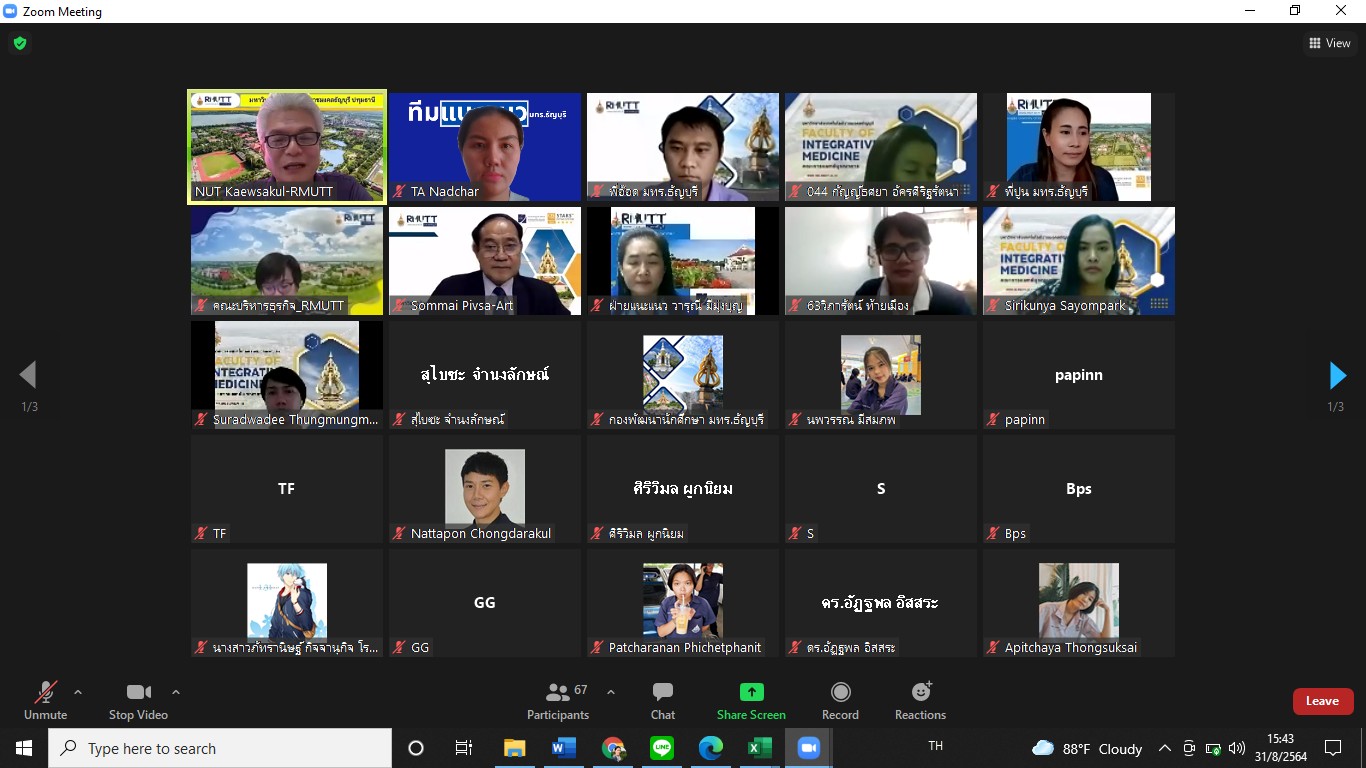Go to previous page of participants

tap(28, 375)
